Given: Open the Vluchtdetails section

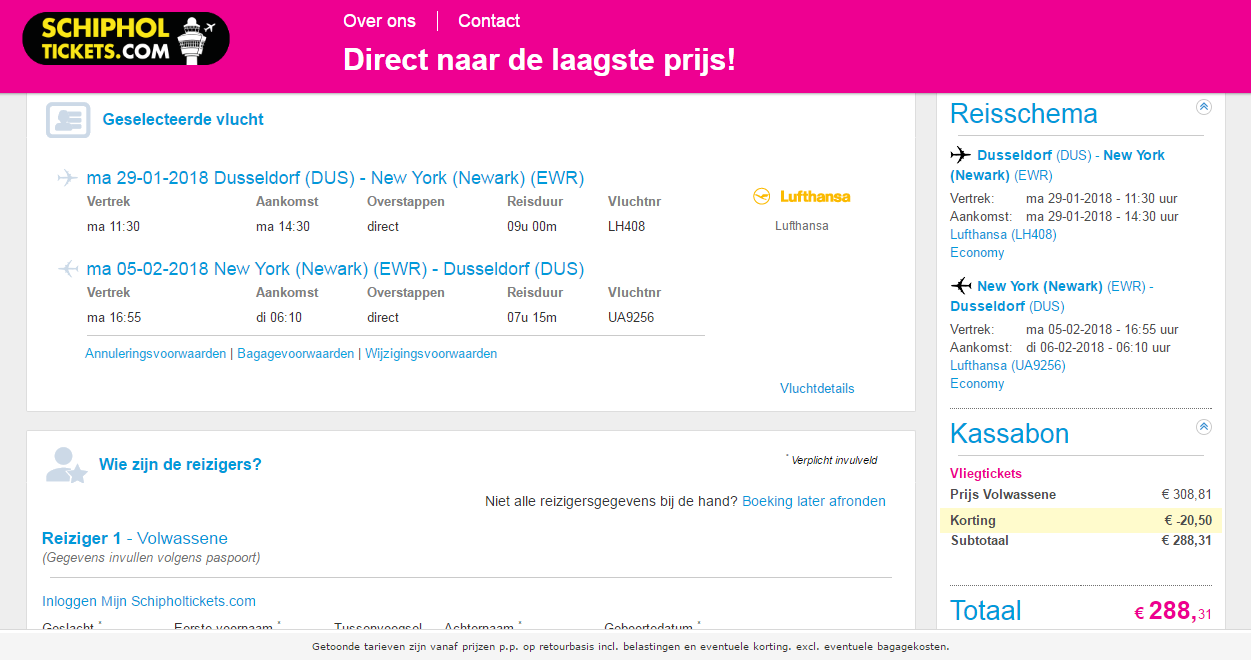Looking at the screenshot, I should (x=817, y=388).
